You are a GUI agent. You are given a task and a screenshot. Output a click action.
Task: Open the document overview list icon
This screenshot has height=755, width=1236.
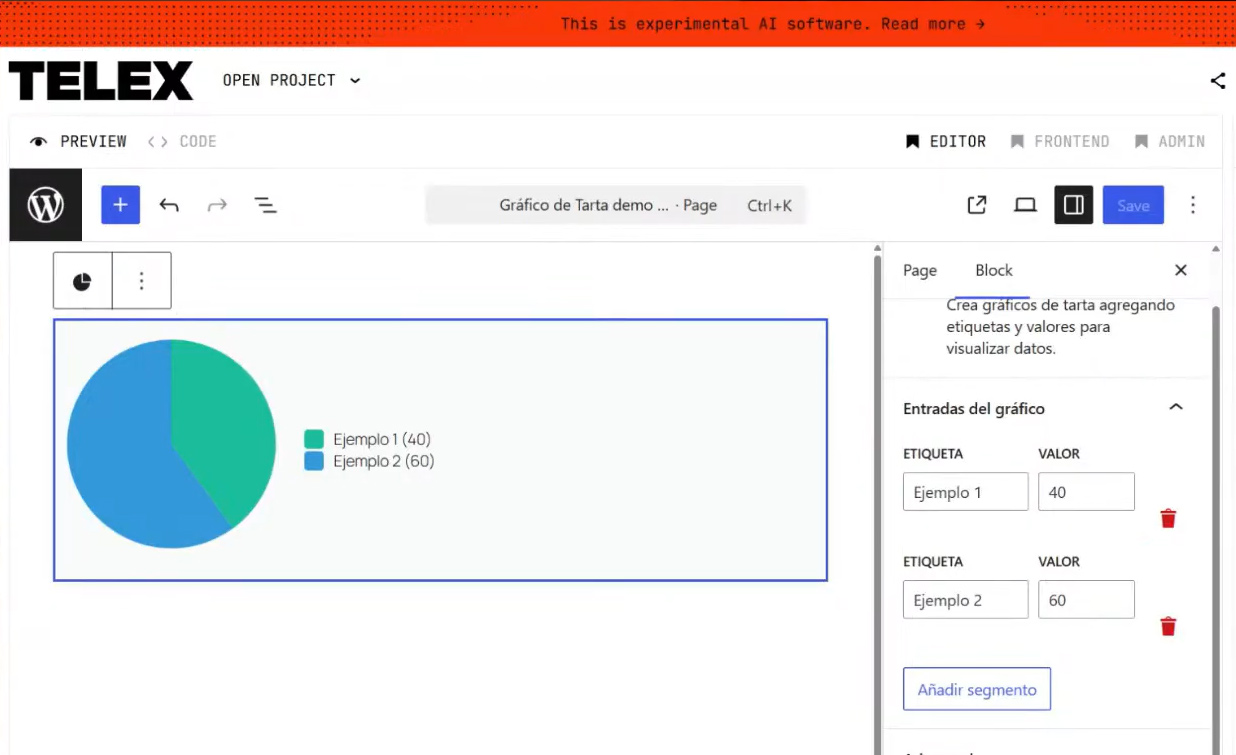[x=264, y=205]
